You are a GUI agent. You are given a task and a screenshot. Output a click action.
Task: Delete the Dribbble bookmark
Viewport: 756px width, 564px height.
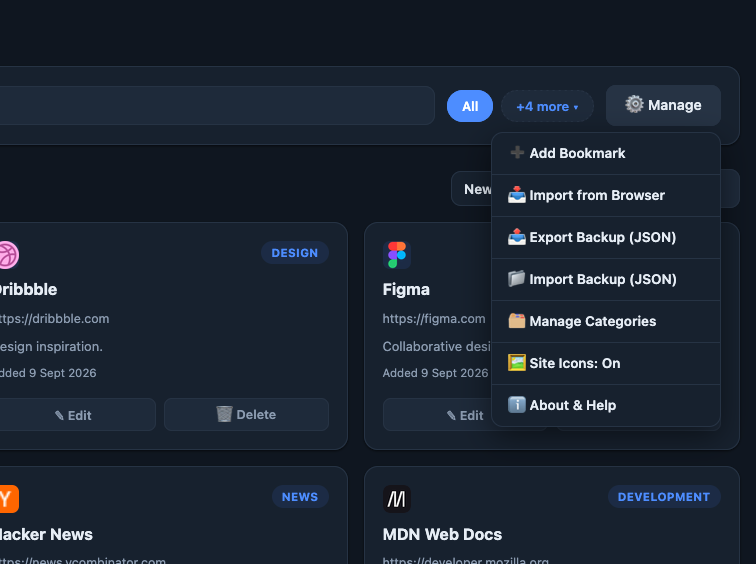[246, 415]
